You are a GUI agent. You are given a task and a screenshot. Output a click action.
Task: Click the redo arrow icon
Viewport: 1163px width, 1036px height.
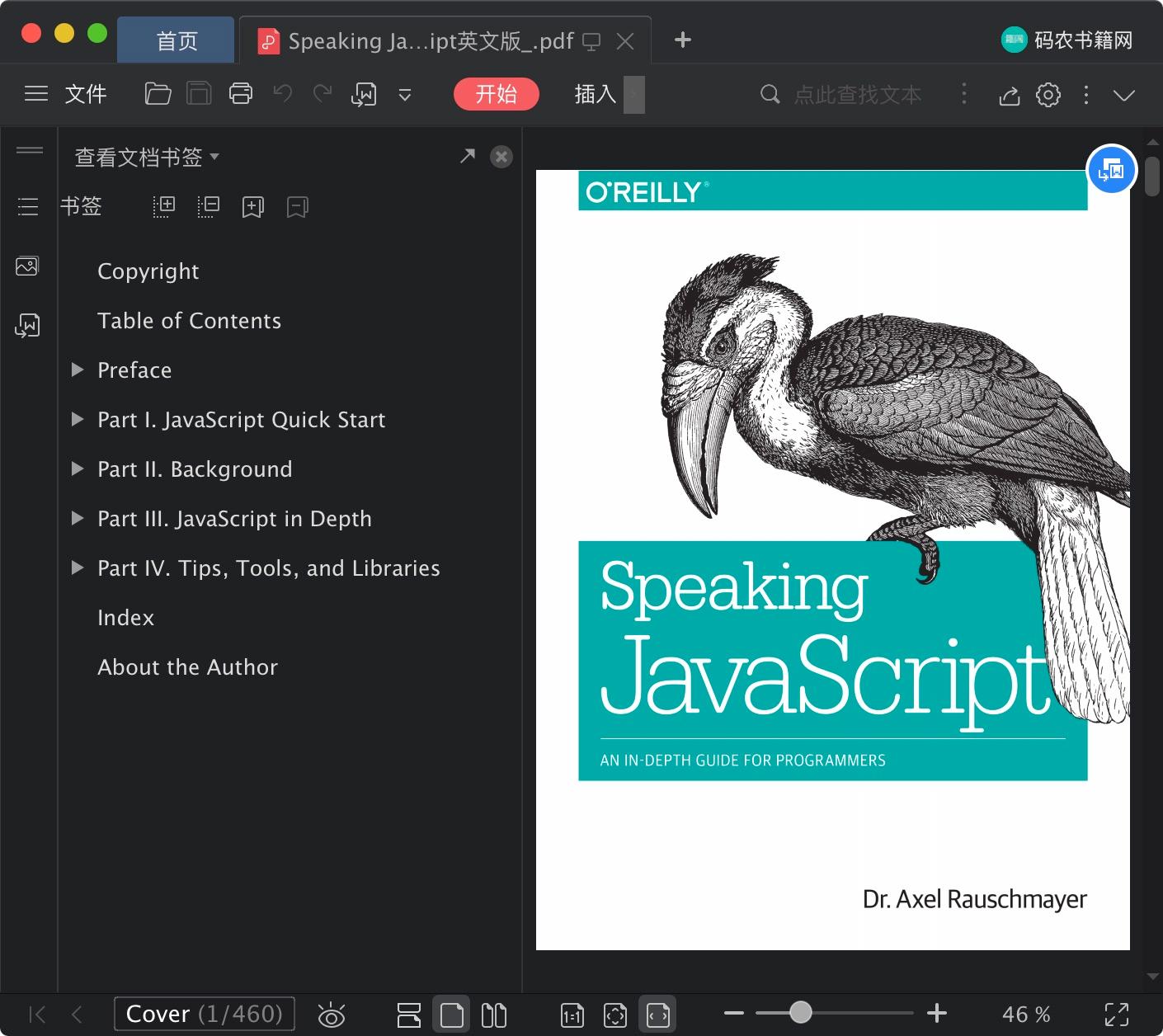click(323, 93)
